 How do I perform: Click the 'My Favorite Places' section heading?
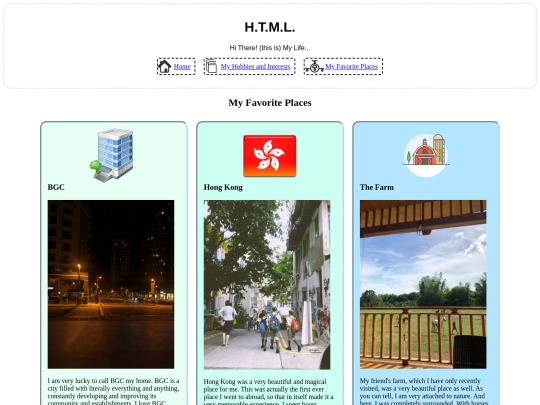[x=270, y=103]
